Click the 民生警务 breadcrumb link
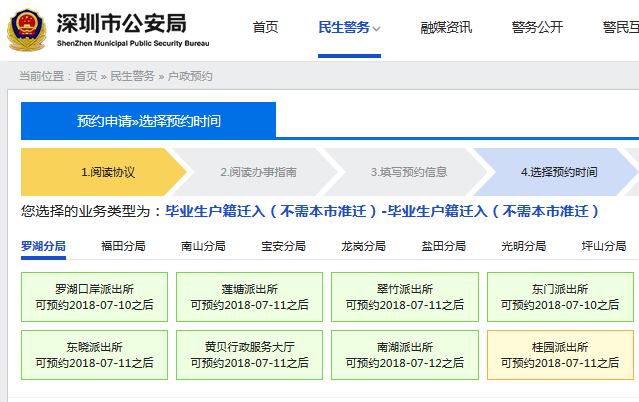Viewport: 639px width, 402px height. tap(132, 76)
